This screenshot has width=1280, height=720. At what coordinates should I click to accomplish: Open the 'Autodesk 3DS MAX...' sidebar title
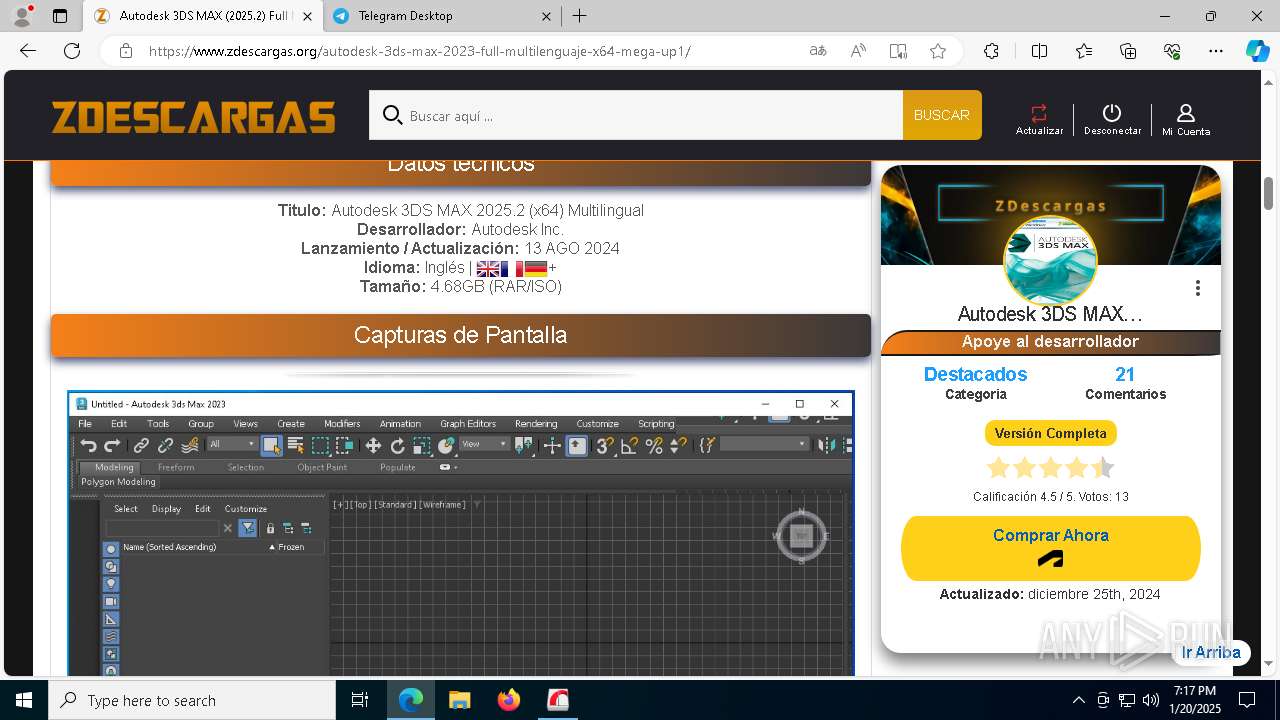pos(1050,314)
